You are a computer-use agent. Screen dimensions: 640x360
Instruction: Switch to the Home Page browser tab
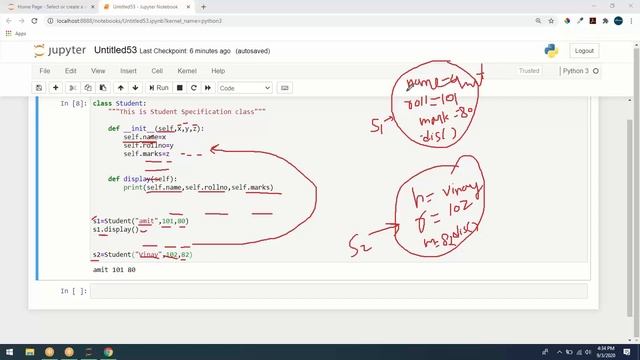pyautogui.click(x=52, y=7)
